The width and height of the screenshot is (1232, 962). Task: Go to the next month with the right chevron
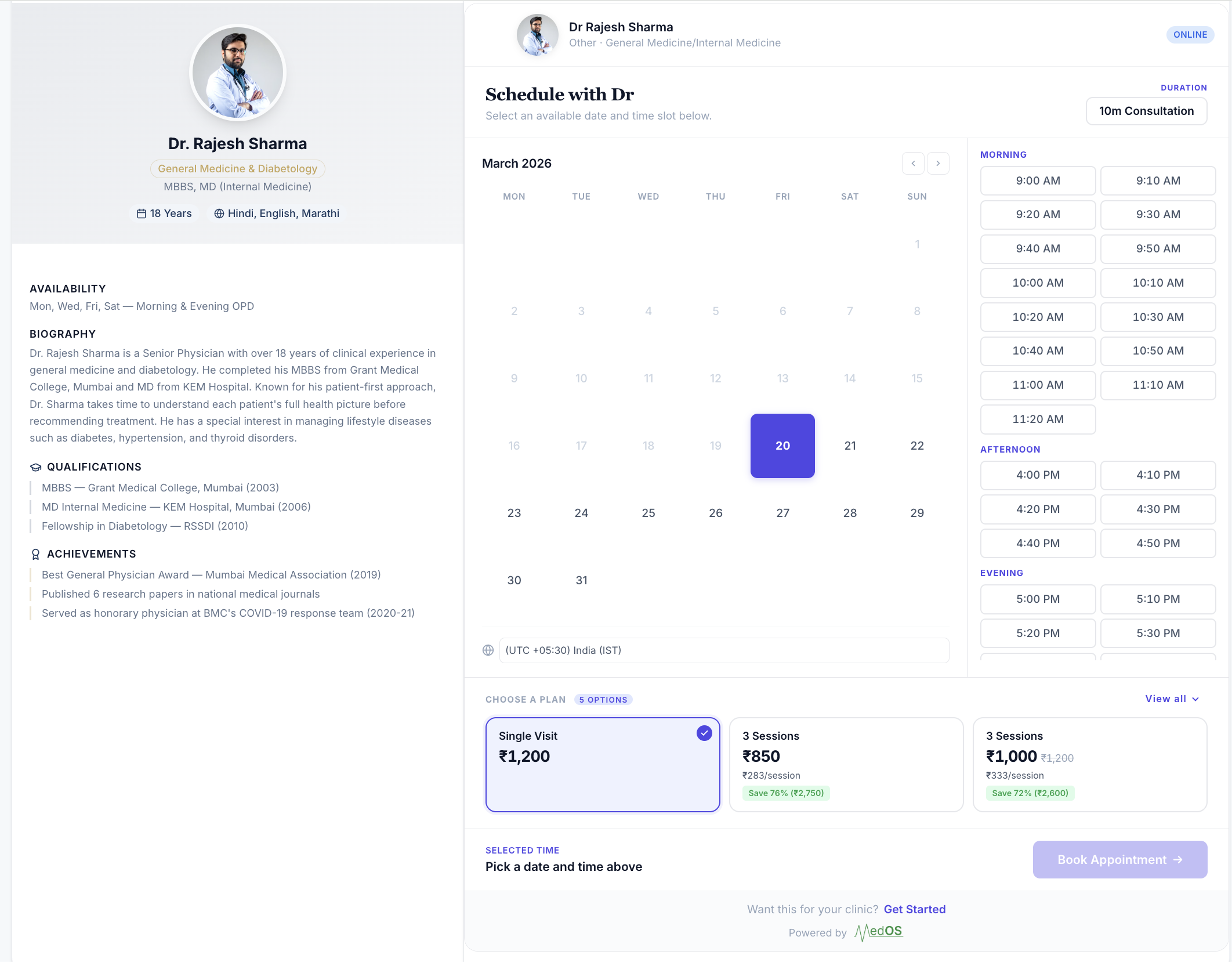(937, 164)
